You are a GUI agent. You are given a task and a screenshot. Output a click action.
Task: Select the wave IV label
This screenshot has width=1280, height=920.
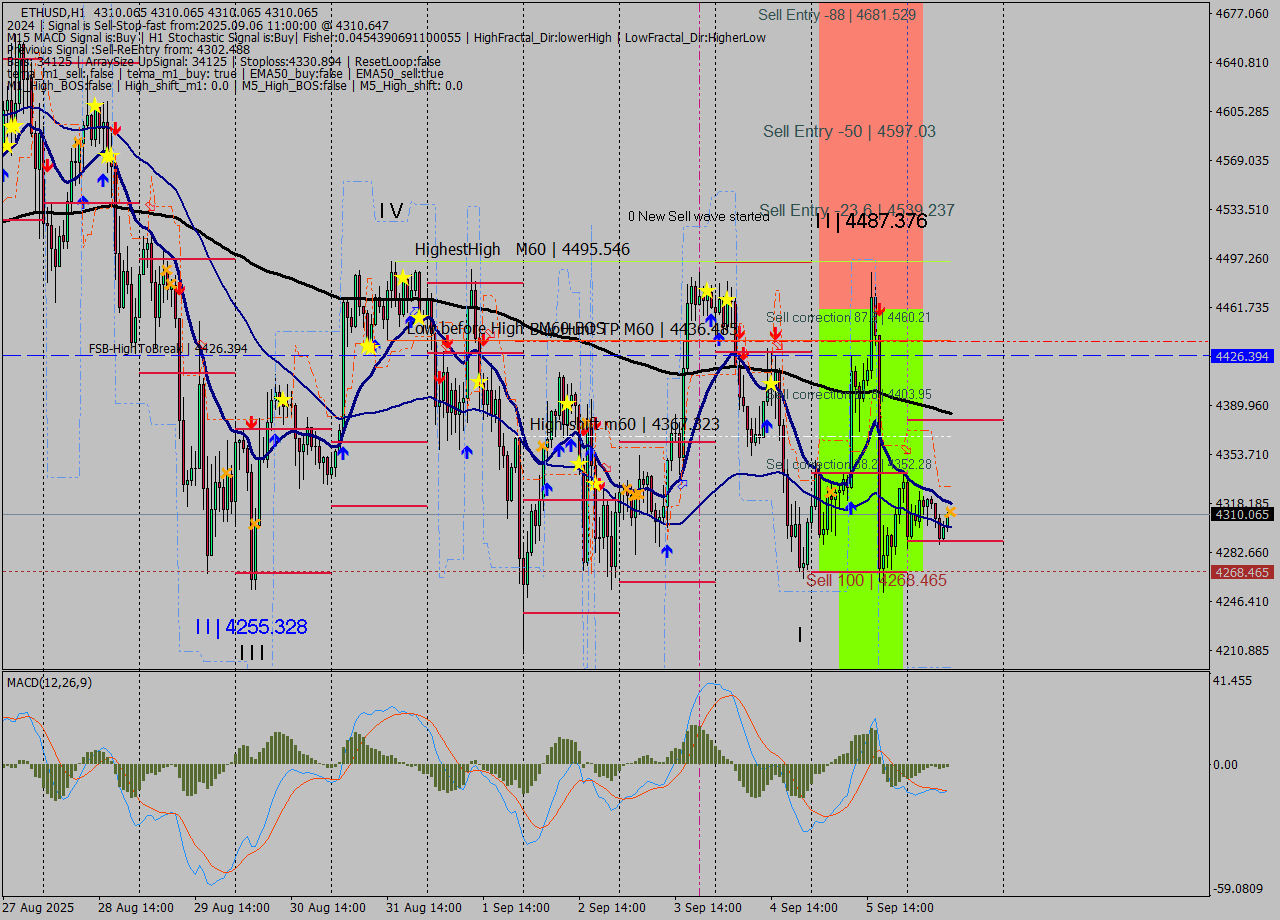pyautogui.click(x=391, y=211)
